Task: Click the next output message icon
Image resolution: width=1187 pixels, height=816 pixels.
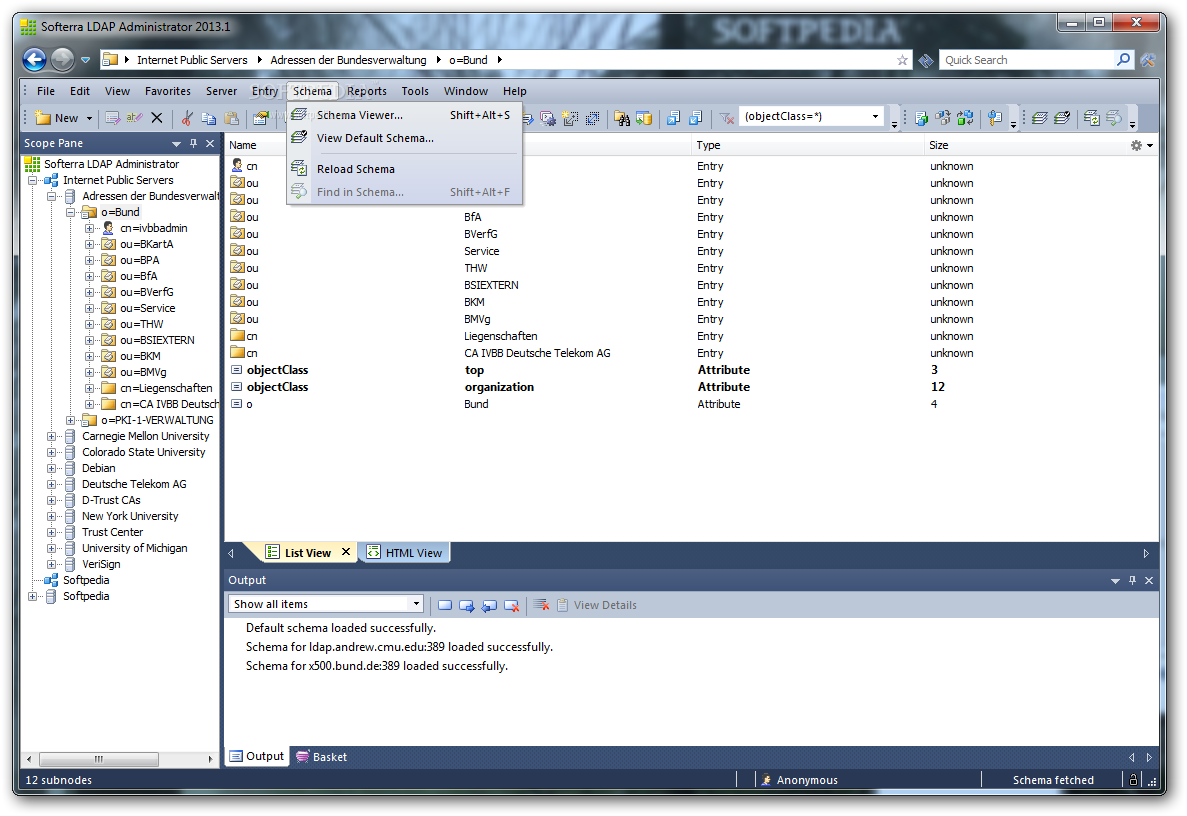Action: (466, 605)
